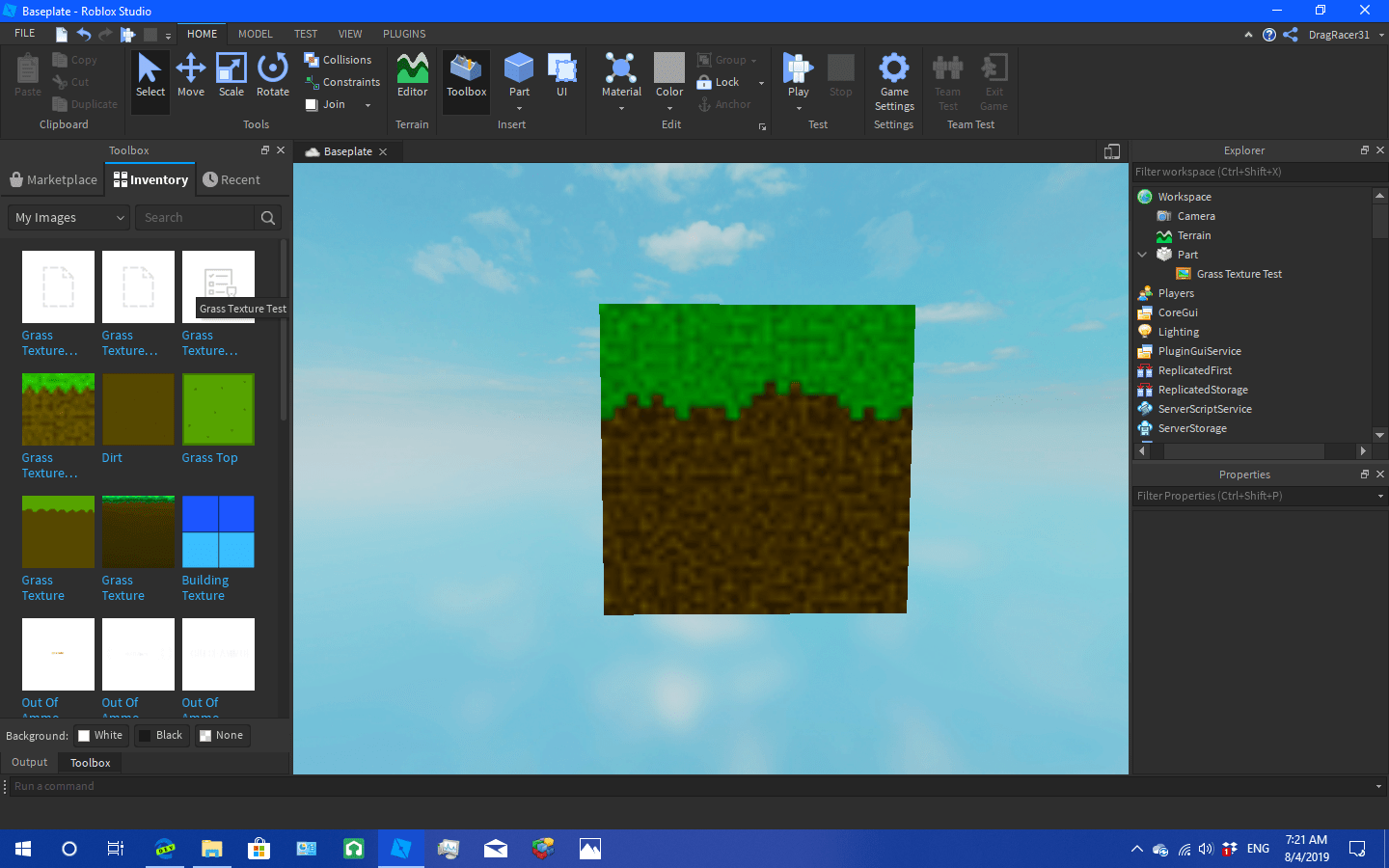1389x868 pixels.
Task: Click the Lock tool icon
Action: tap(704, 83)
